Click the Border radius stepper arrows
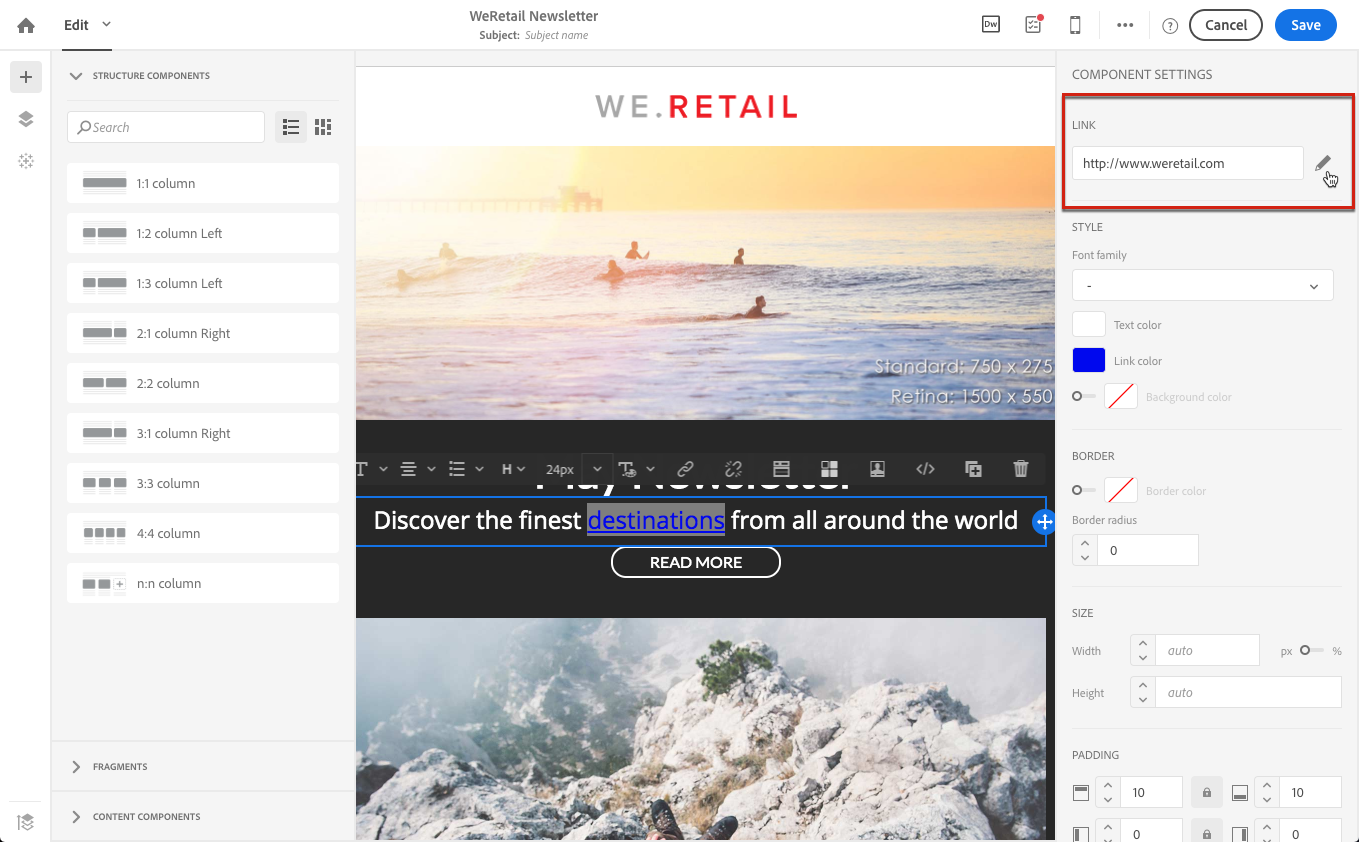This screenshot has height=842, width=1359. pyautogui.click(x=1085, y=550)
